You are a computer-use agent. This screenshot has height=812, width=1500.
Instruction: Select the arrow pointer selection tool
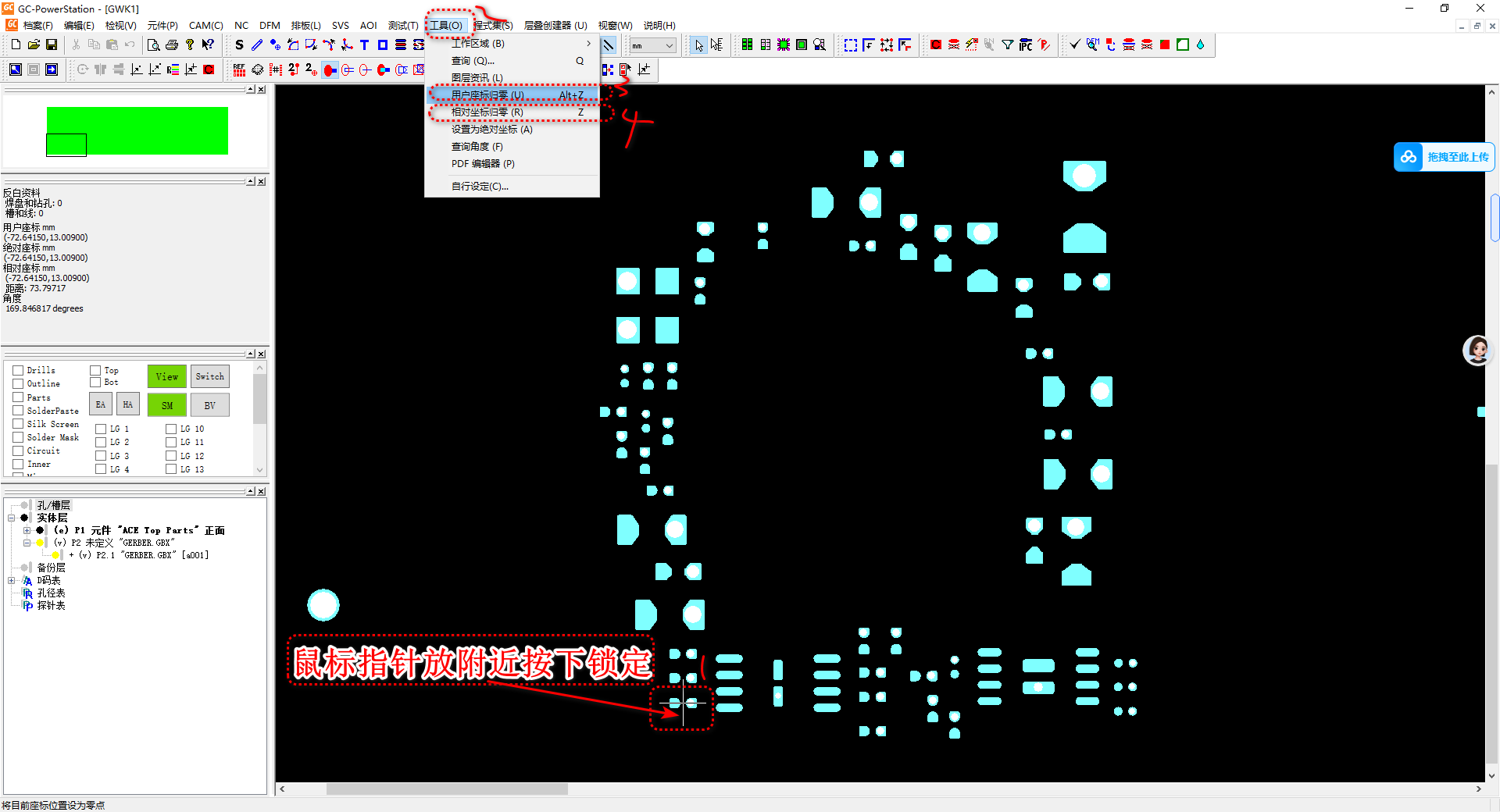pos(698,45)
